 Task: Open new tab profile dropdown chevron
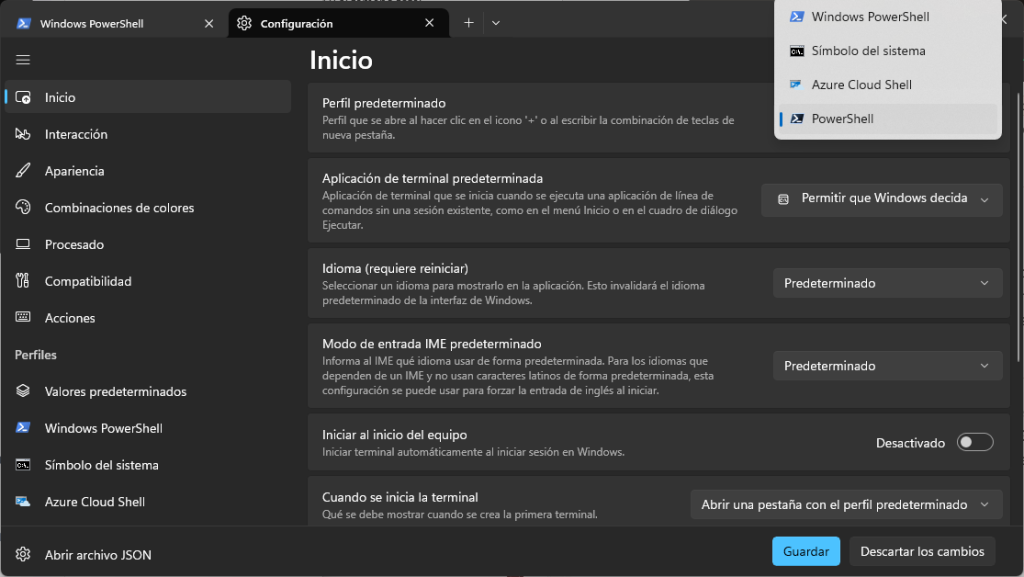(x=496, y=23)
